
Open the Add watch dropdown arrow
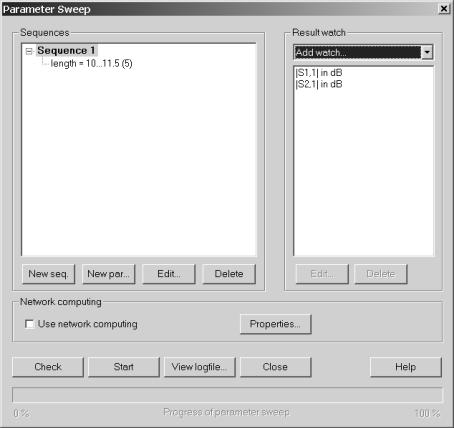coord(427,52)
